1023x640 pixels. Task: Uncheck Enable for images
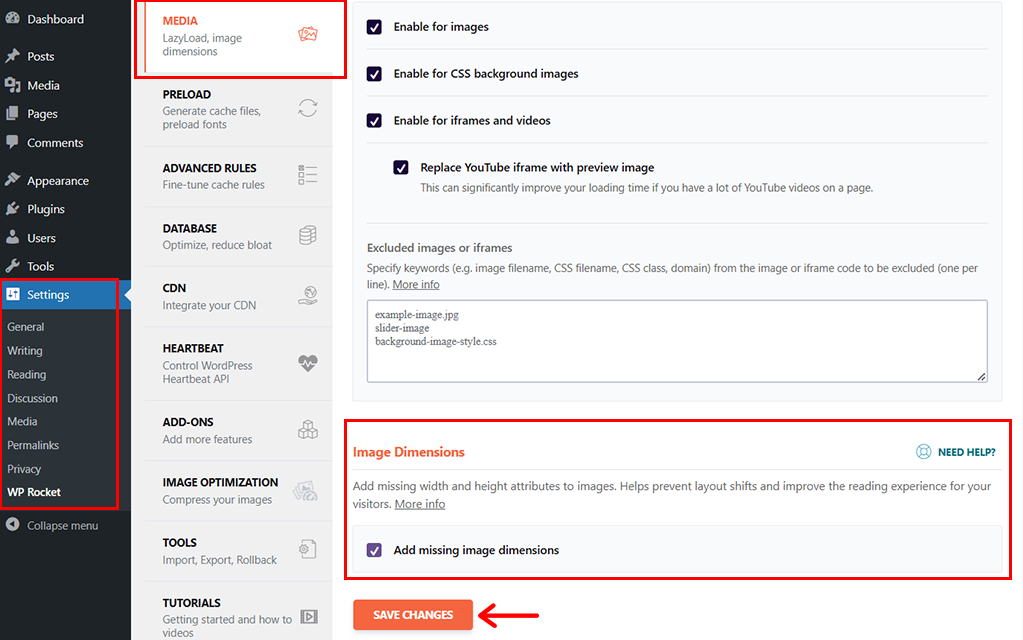pyautogui.click(x=374, y=27)
